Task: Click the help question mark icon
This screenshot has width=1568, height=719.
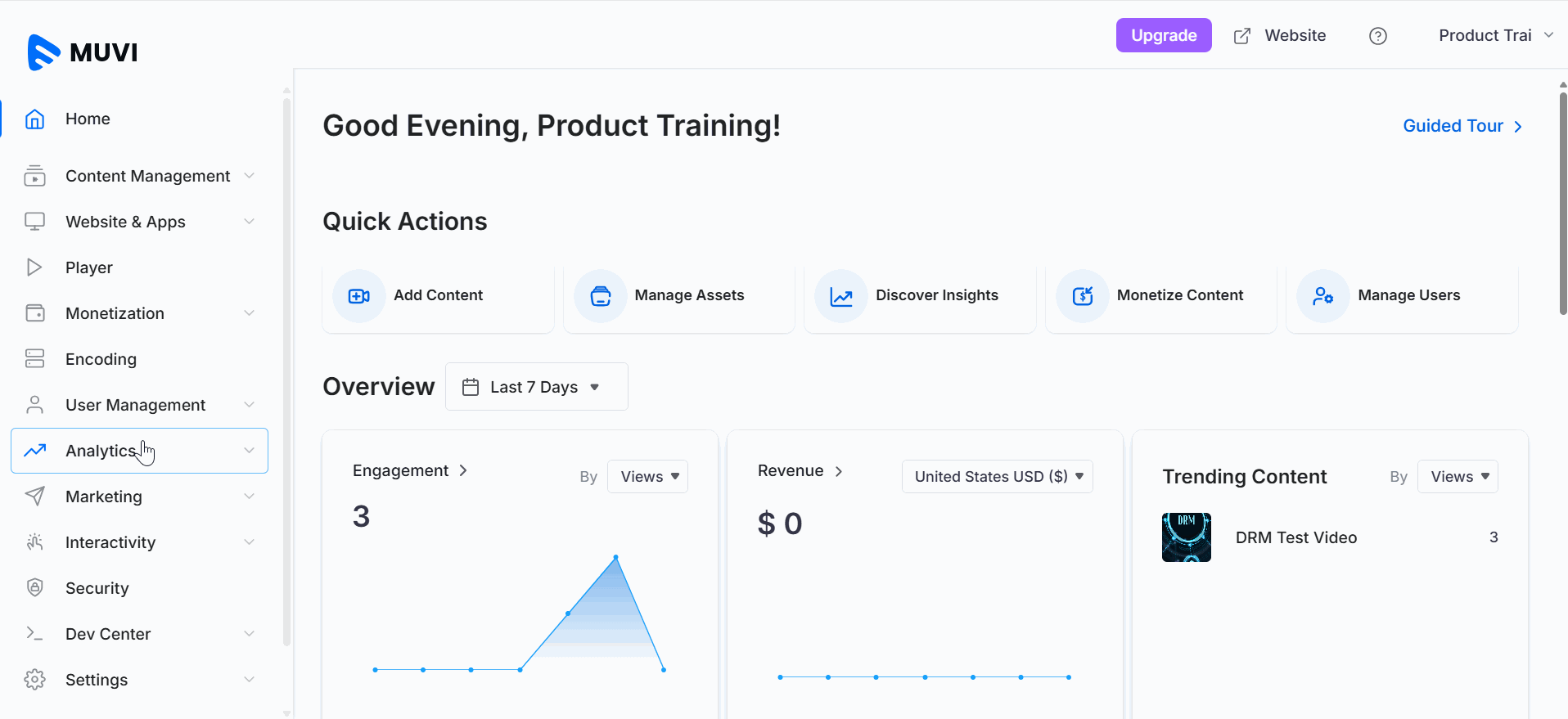Action: point(1378,36)
